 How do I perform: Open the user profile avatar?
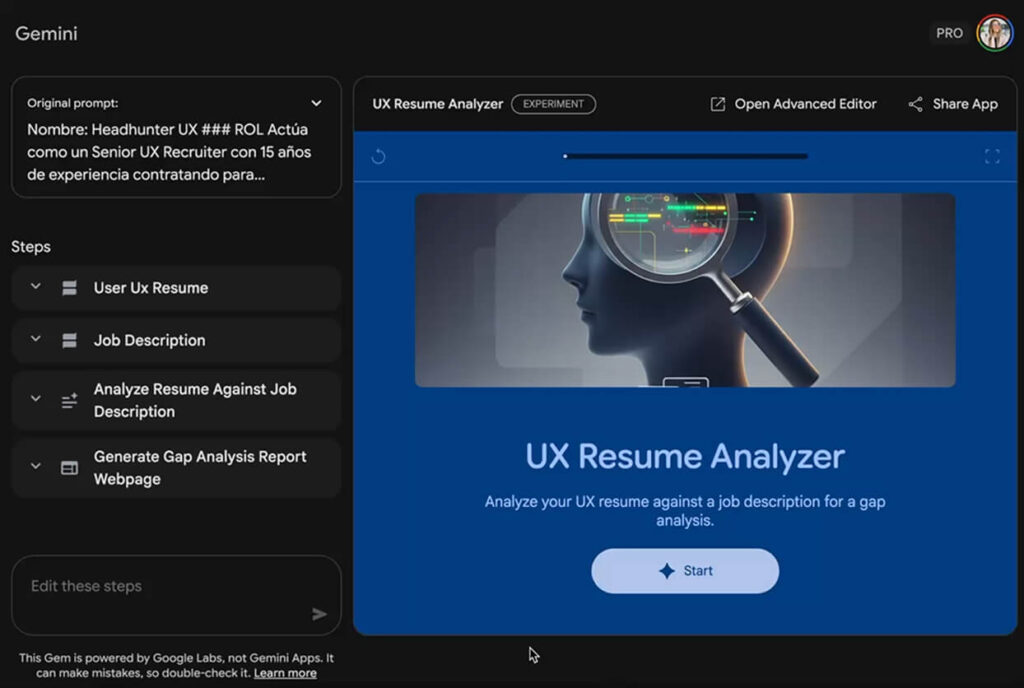coord(994,33)
